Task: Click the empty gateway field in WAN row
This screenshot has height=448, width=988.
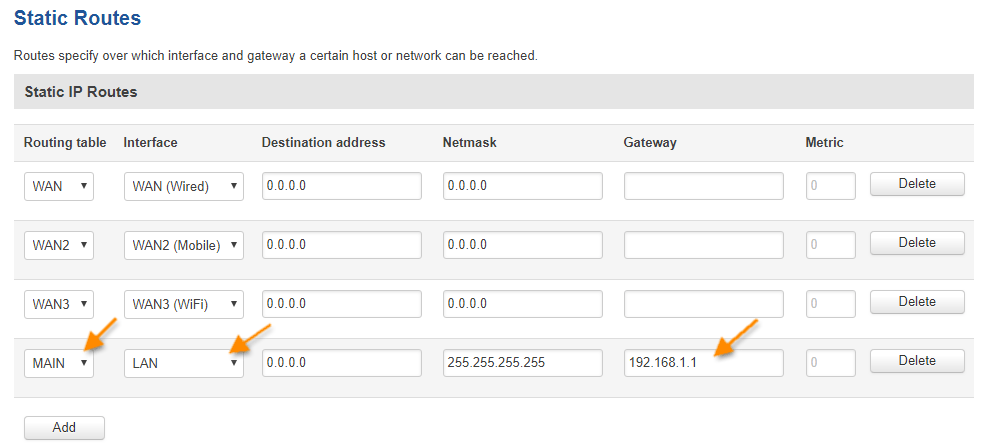Action: pyautogui.click(x=703, y=186)
